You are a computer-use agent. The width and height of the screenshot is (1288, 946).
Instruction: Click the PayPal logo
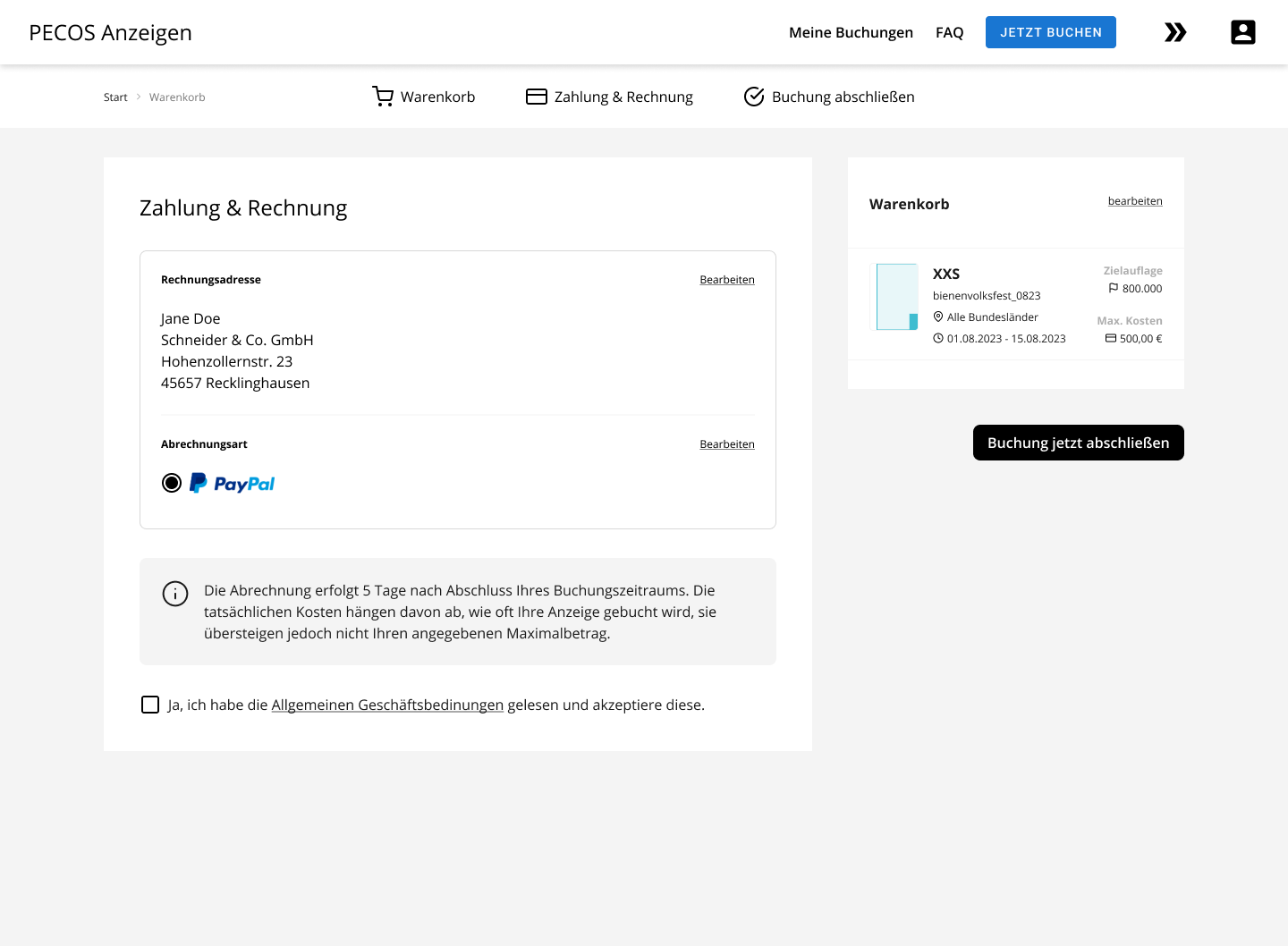point(233,483)
